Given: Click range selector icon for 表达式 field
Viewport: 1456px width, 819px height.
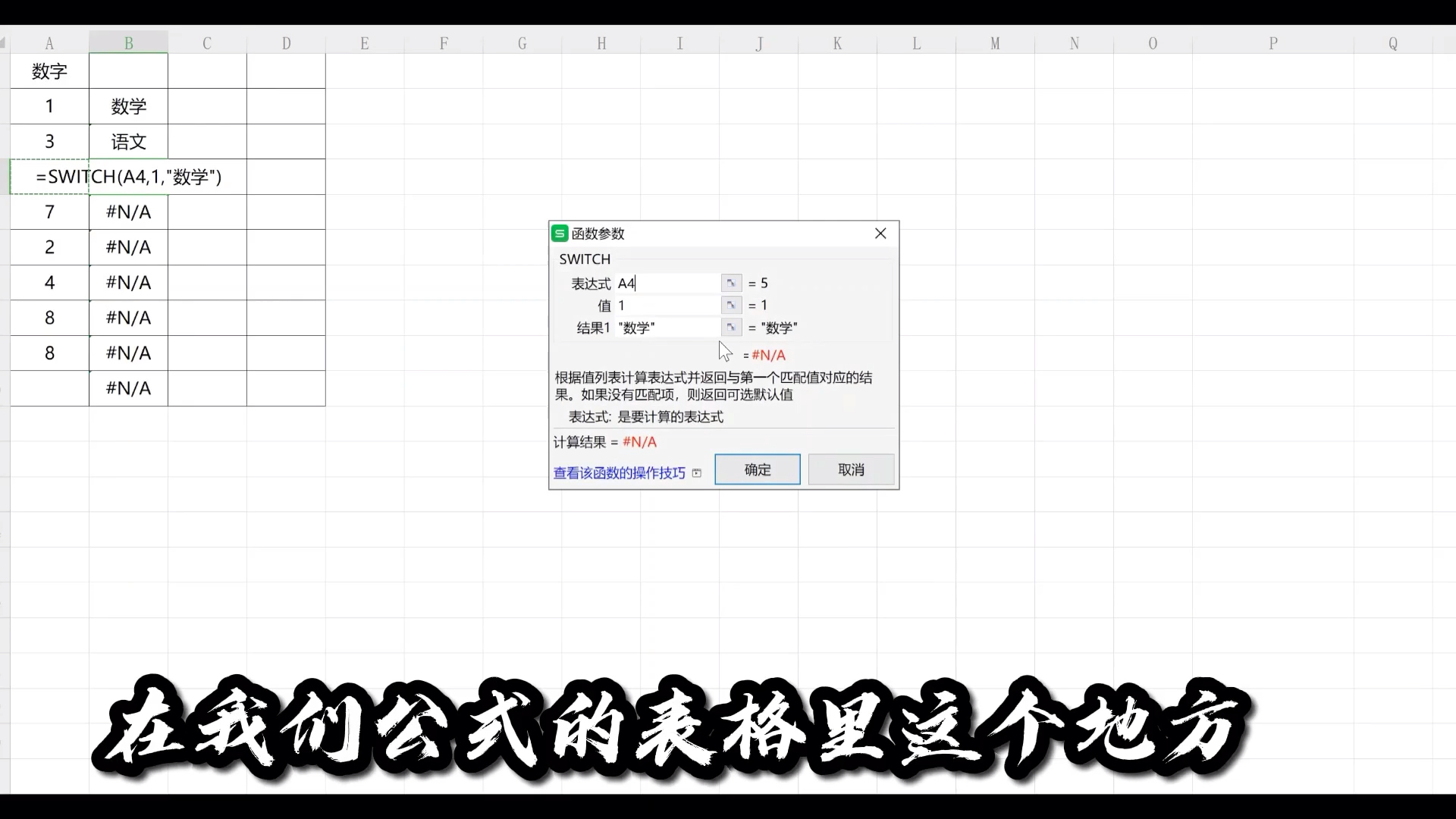Looking at the screenshot, I should 730,283.
